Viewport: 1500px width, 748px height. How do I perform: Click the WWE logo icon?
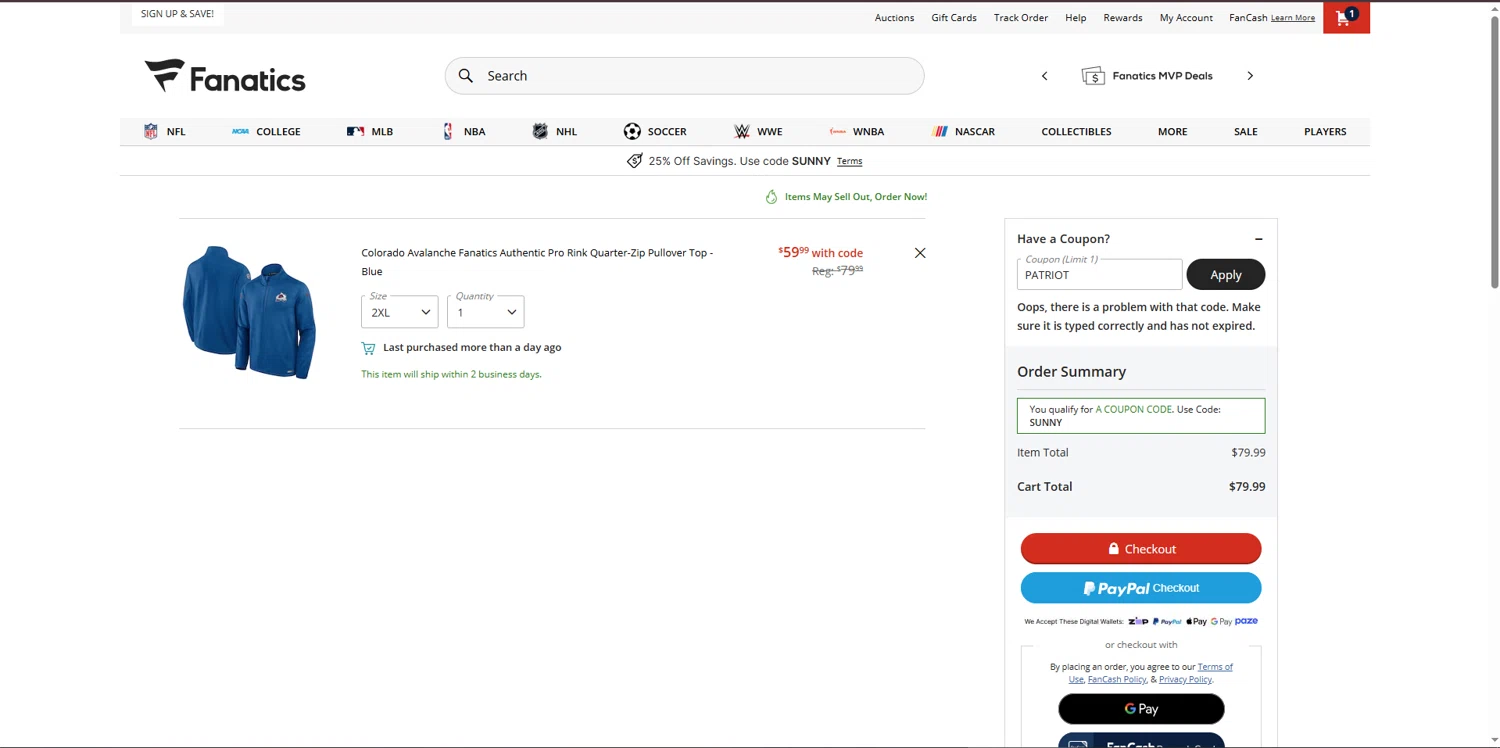pos(741,131)
